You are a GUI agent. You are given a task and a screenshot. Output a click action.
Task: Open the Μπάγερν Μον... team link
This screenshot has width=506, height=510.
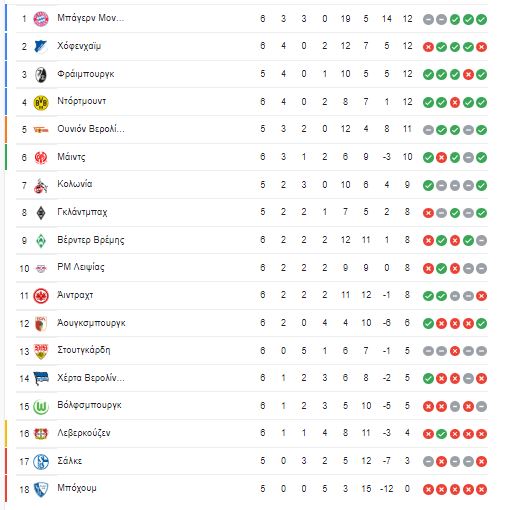click(x=90, y=18)
